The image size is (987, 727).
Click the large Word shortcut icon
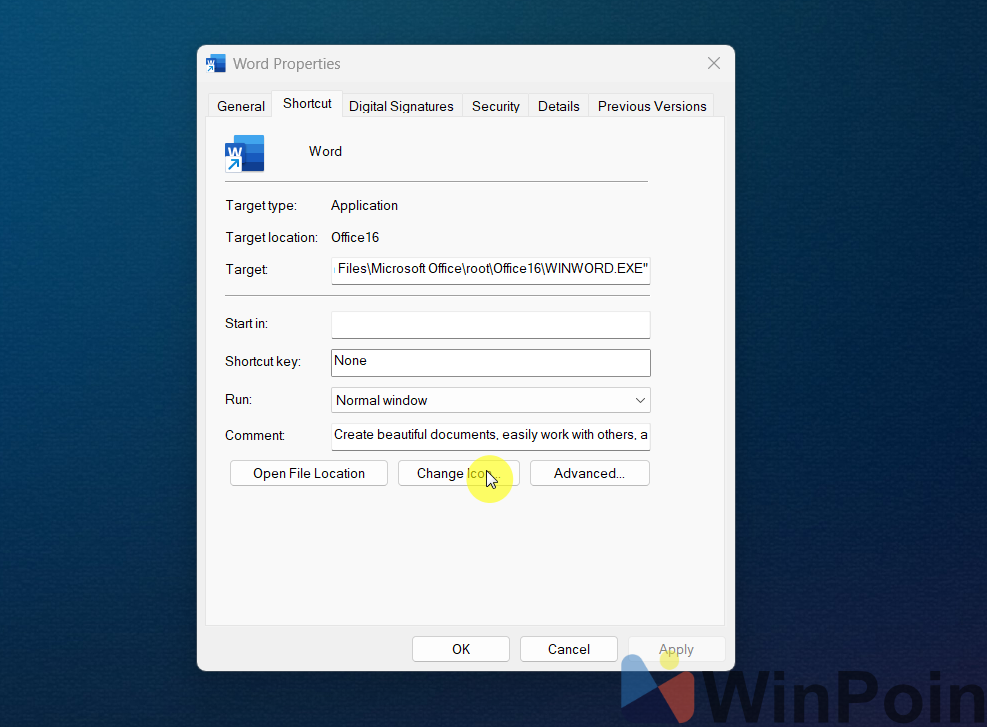click(x=245, y=153)
